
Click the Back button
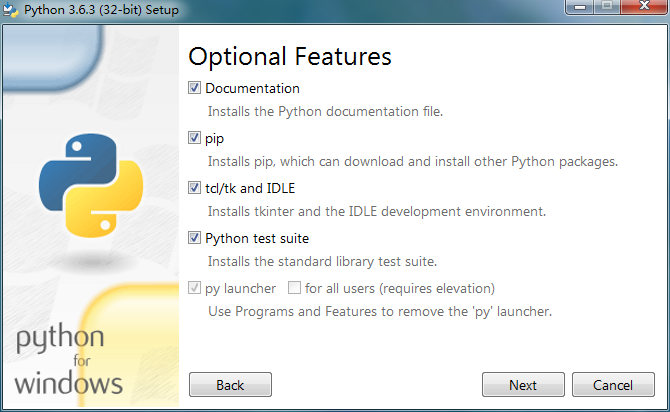point(230,385)
